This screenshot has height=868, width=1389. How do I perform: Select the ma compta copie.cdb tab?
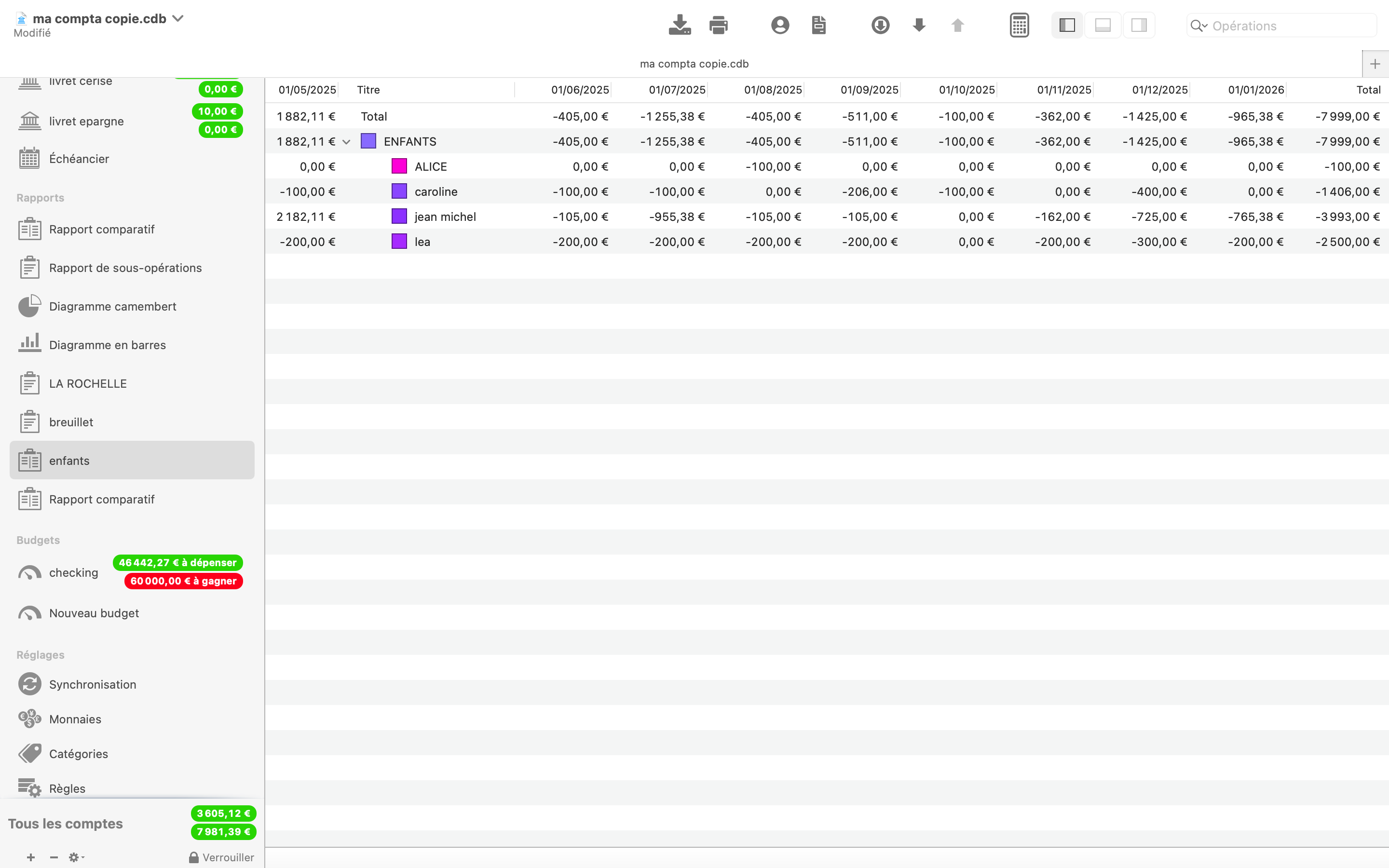click(694, 64)
